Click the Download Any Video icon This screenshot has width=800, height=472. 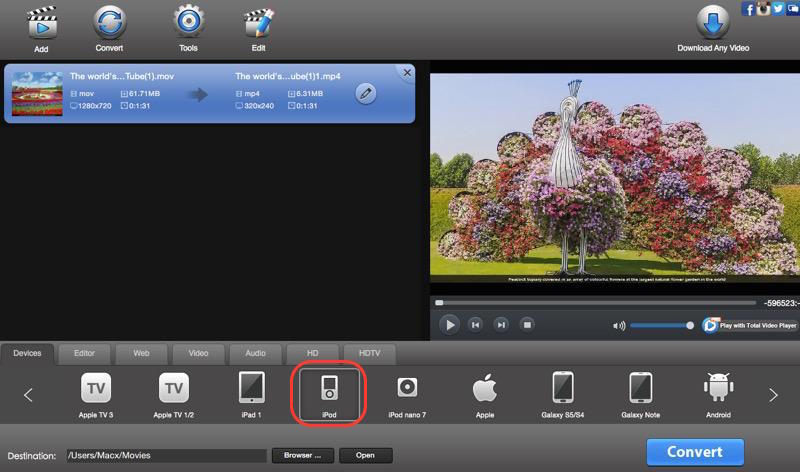tap(713, 22)
